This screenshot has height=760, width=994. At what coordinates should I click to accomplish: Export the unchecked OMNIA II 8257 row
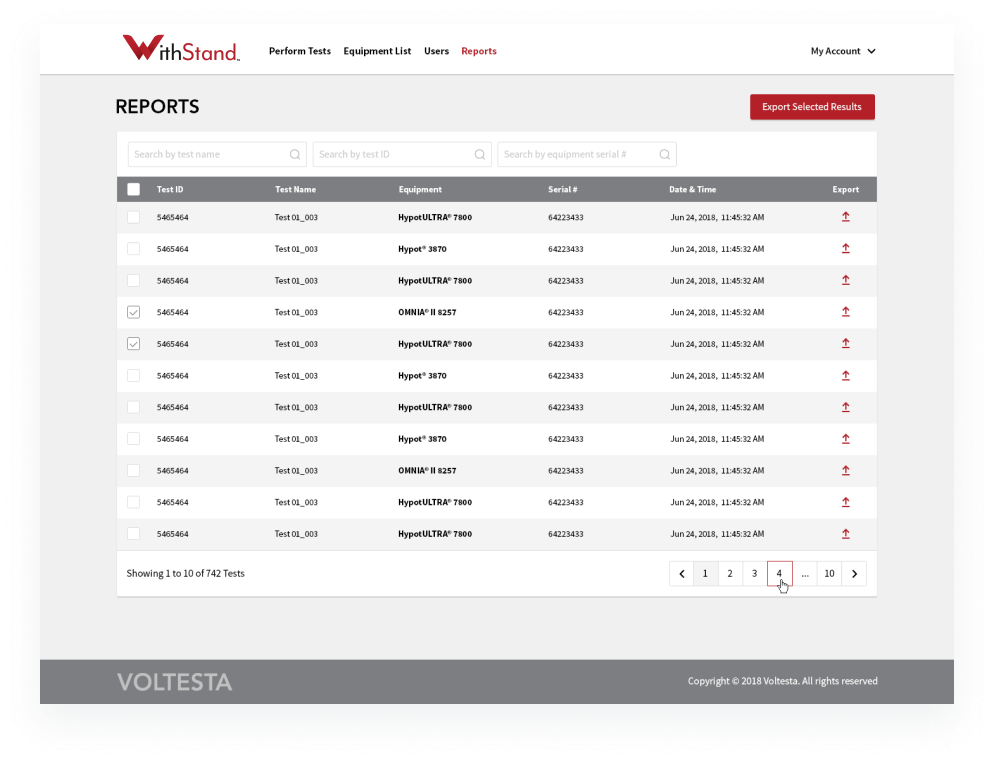(845, 470)
